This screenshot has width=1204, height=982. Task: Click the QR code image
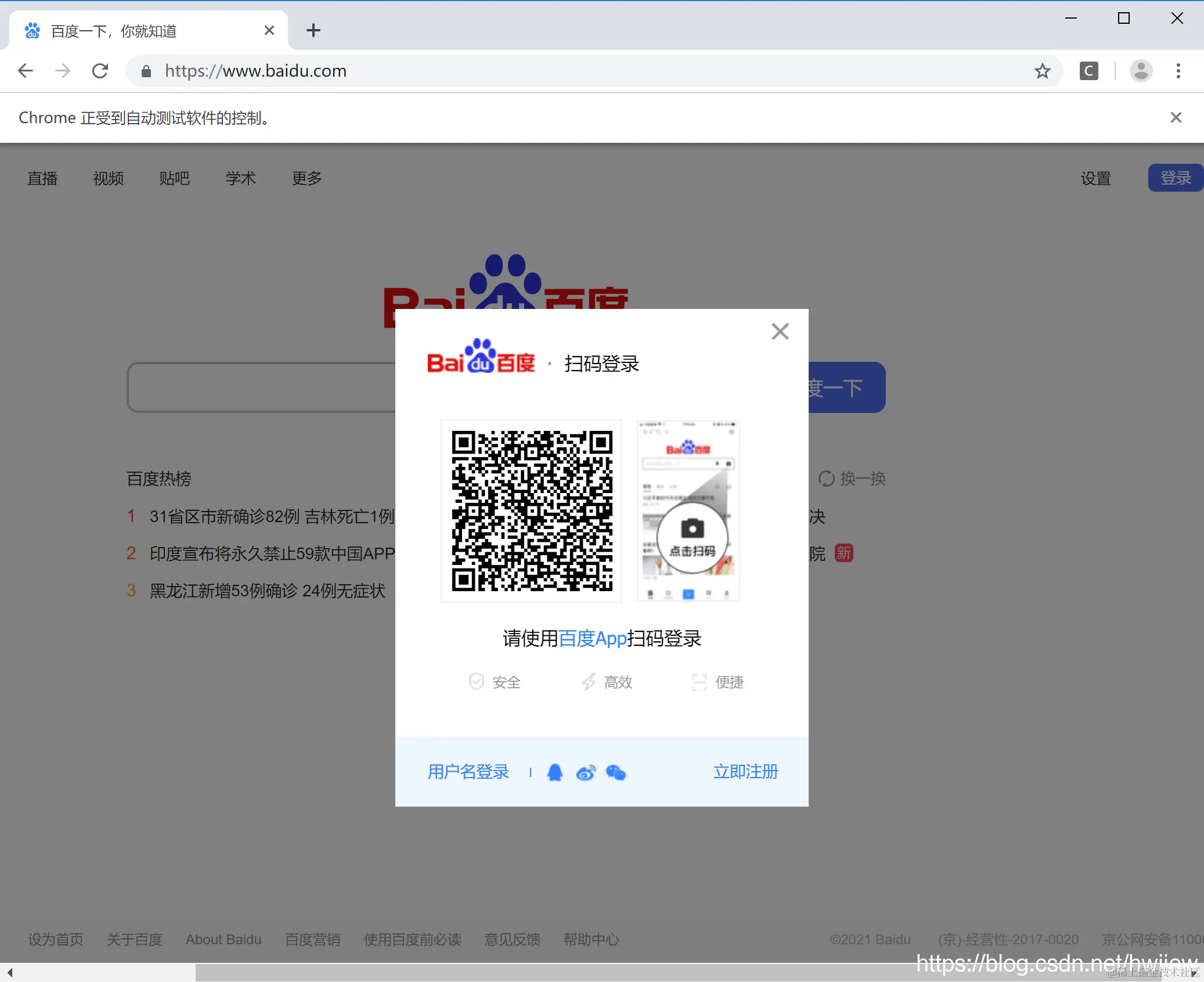(531, 510)
